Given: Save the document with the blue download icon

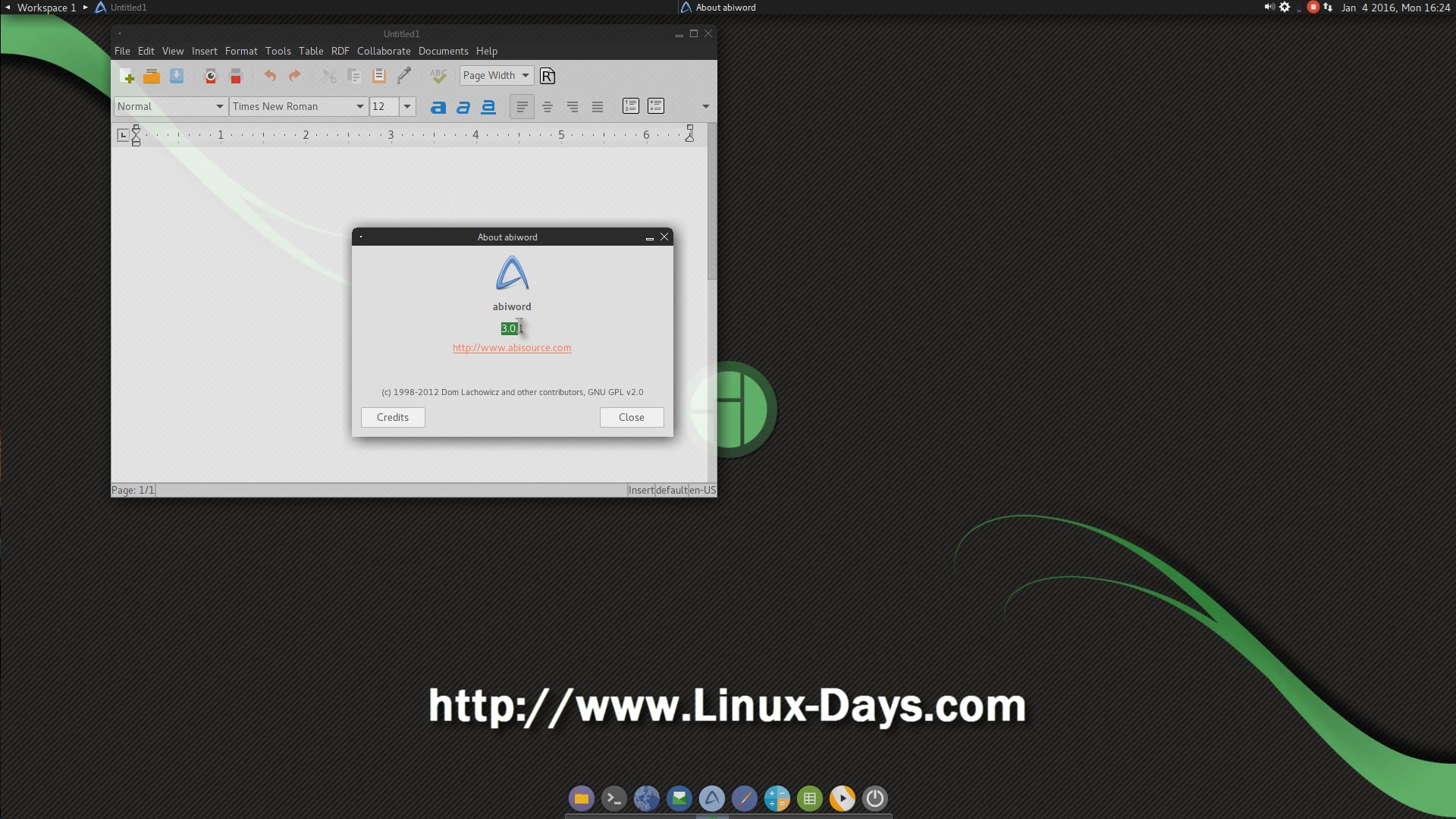Looking at the screenshot, I should [177, 76].
